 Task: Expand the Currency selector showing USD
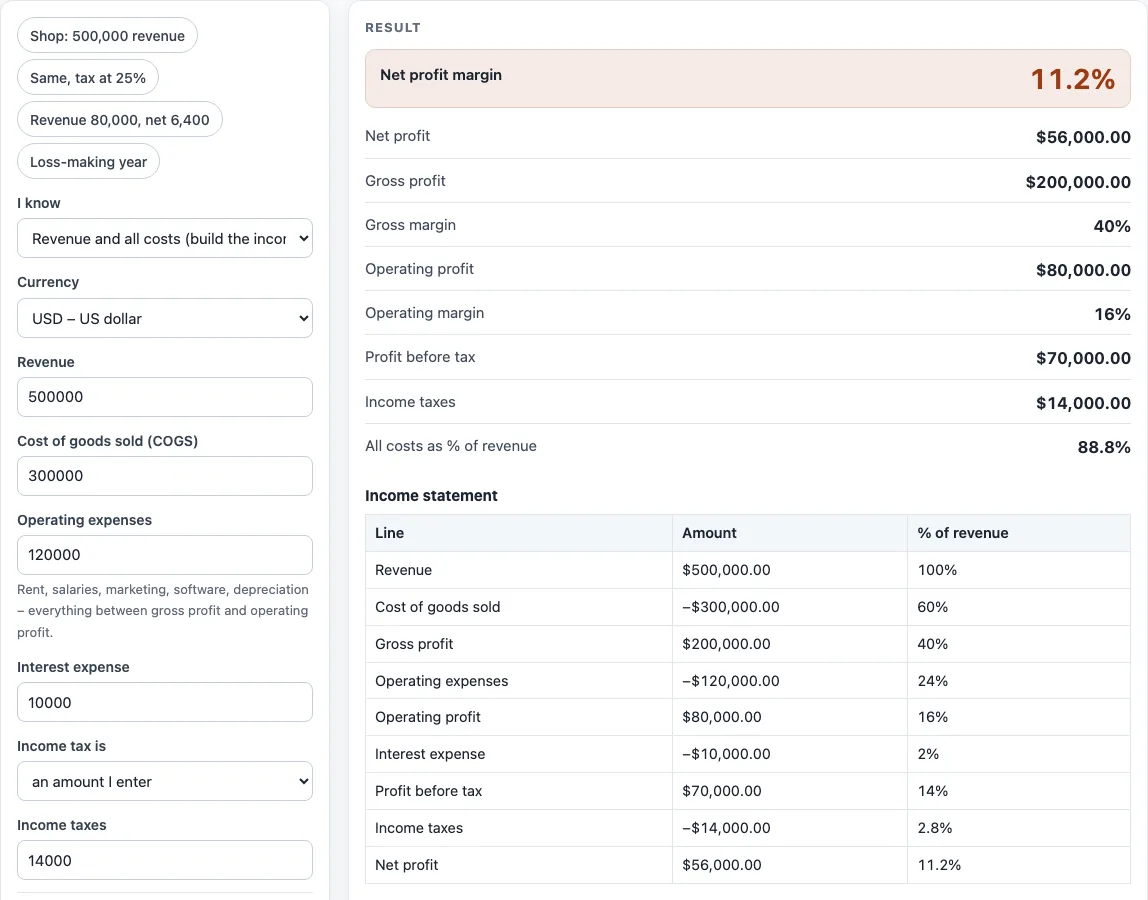(x=165, y=318)
